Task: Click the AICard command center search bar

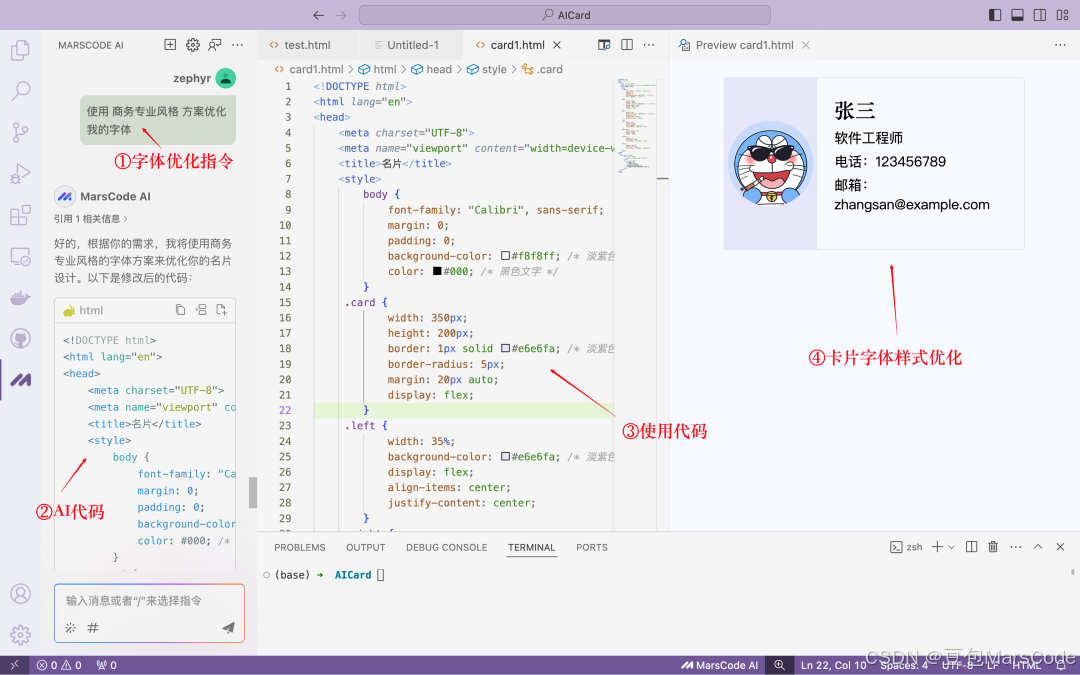Action: tap(565, 15)
